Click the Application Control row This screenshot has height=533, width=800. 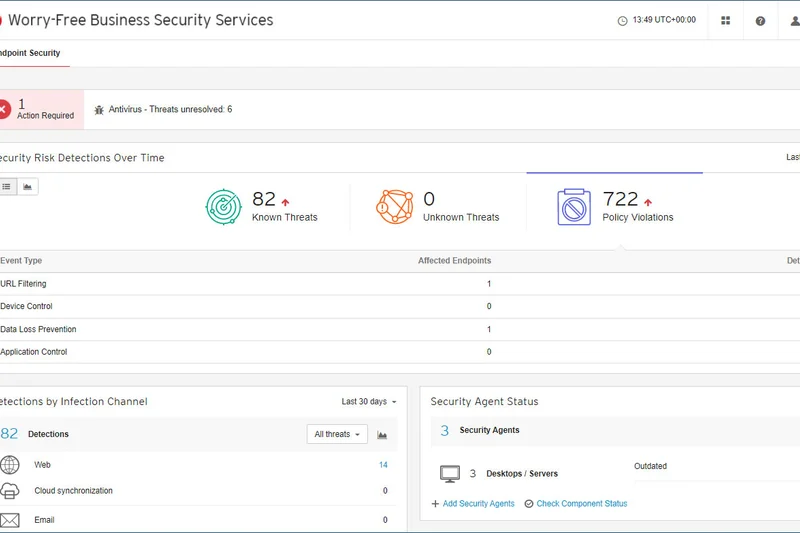(400, 352)
